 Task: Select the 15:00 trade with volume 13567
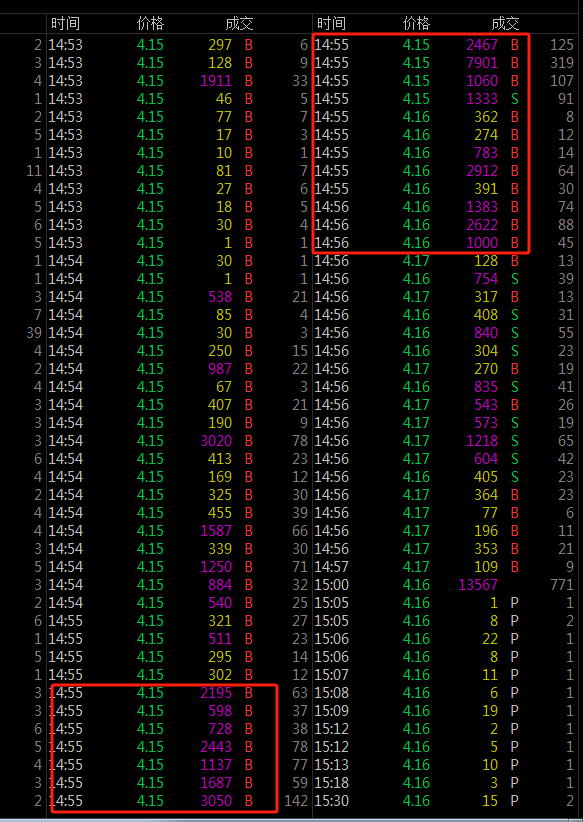(445, 585)
